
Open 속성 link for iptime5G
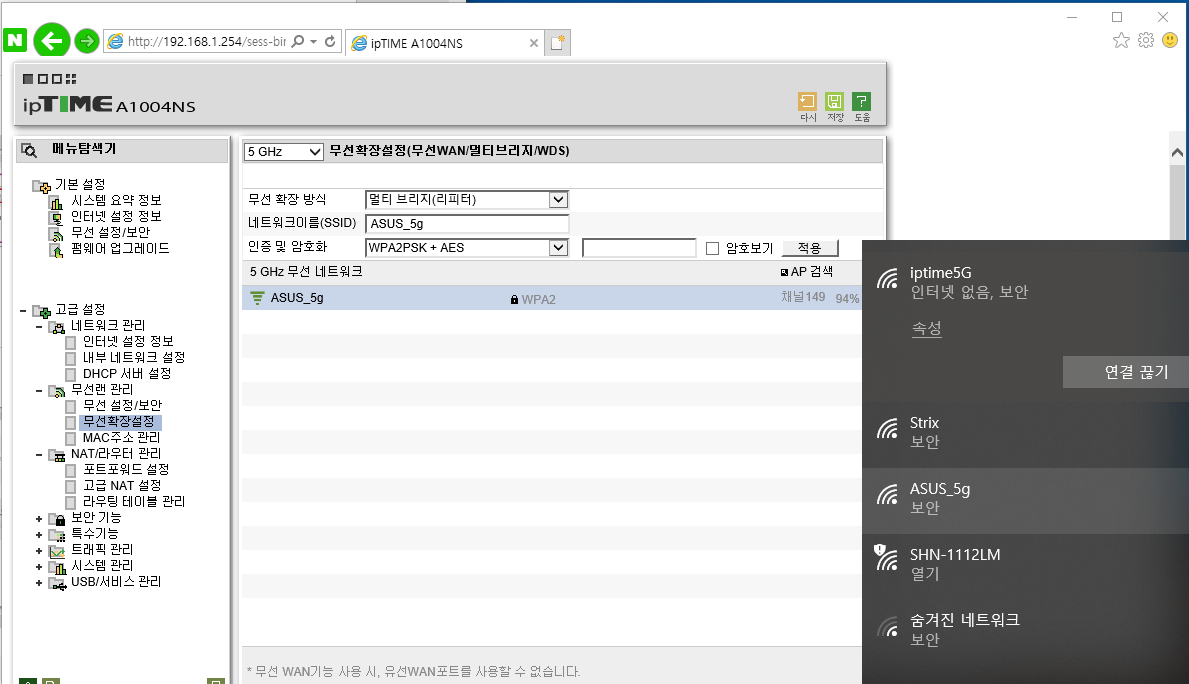click(x=926, y=329)
